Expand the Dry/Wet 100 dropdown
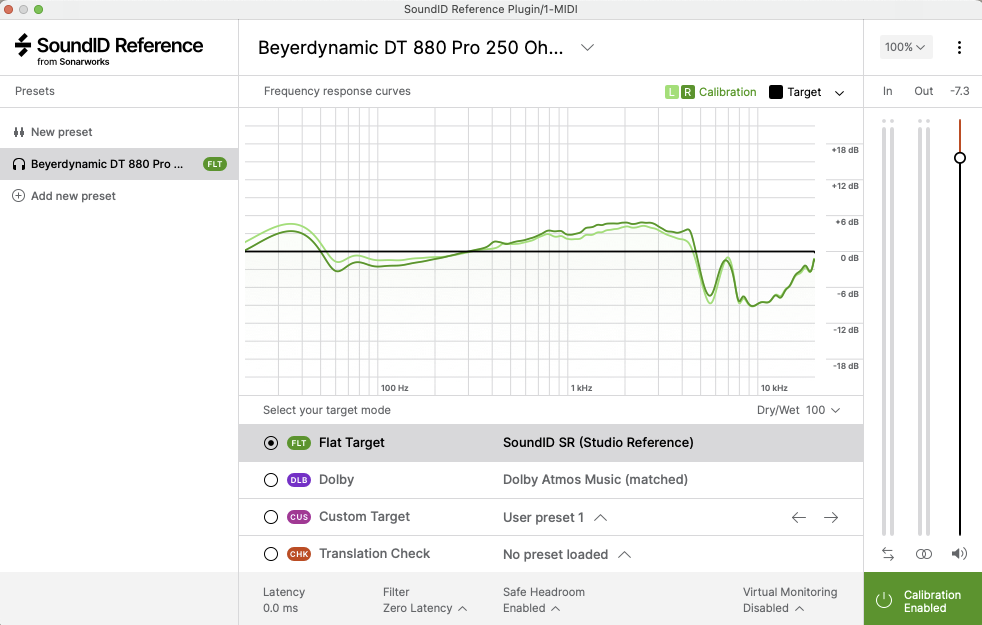Viewport: 982px width, 625px height. pos(798,410)
